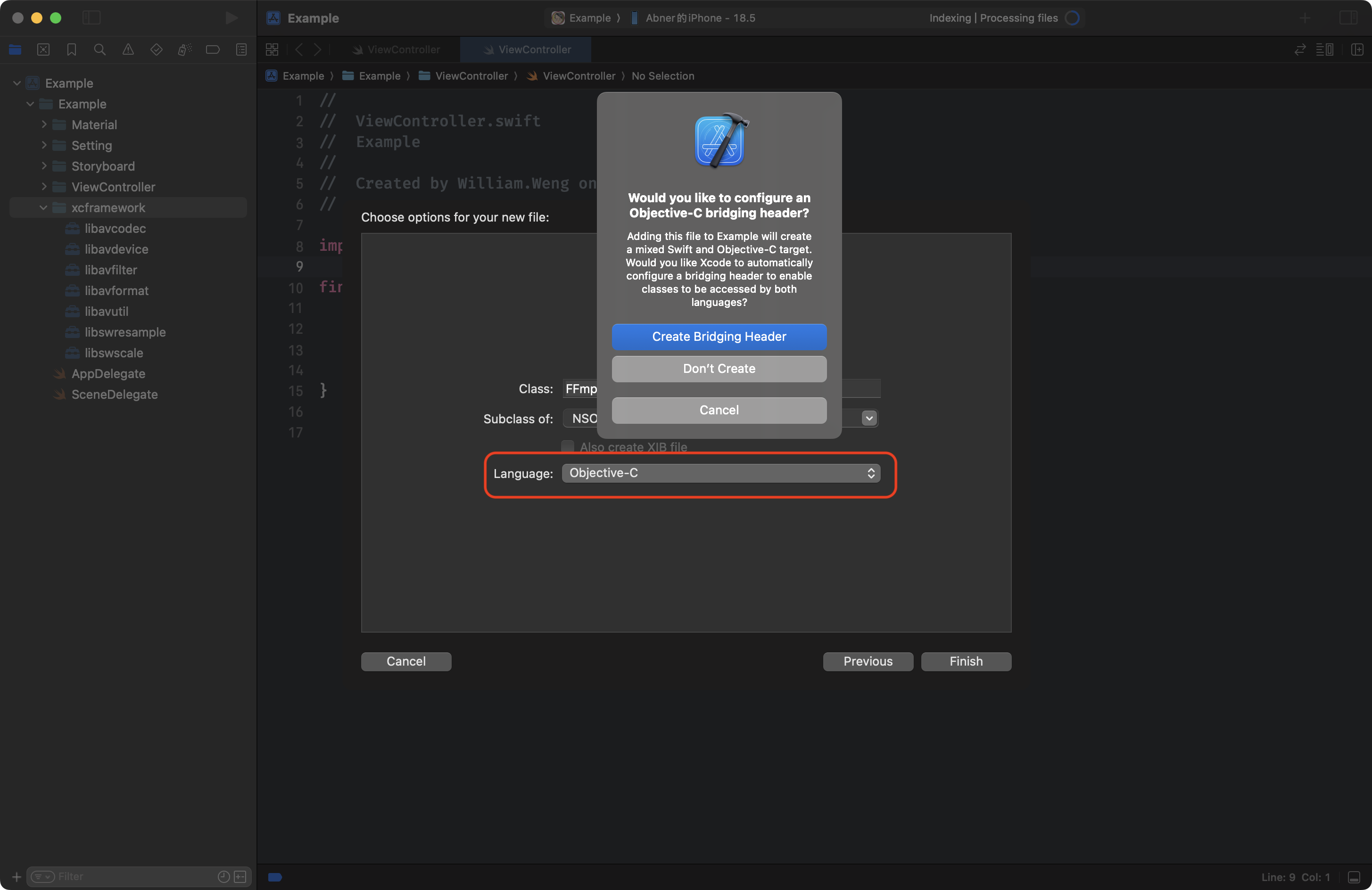The height and width of the screenshot is (890, 1372).
Task: Check the Also create XIB file box
Action: (x=568, y=447)
